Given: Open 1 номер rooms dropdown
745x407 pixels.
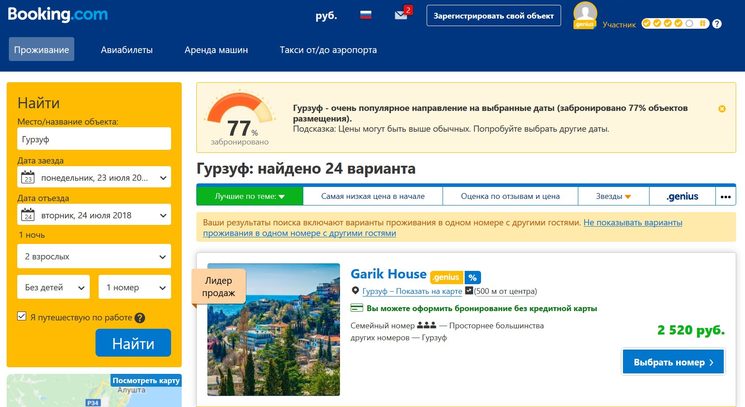Looking at the screenshot, I should [135, 287].
